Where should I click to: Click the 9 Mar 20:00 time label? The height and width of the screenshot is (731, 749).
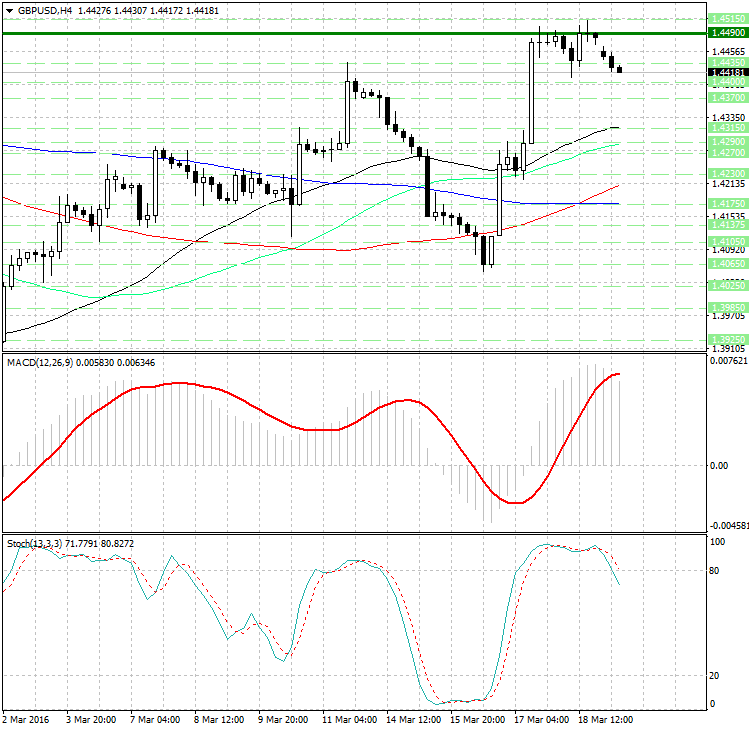click(x=283, y=720)
